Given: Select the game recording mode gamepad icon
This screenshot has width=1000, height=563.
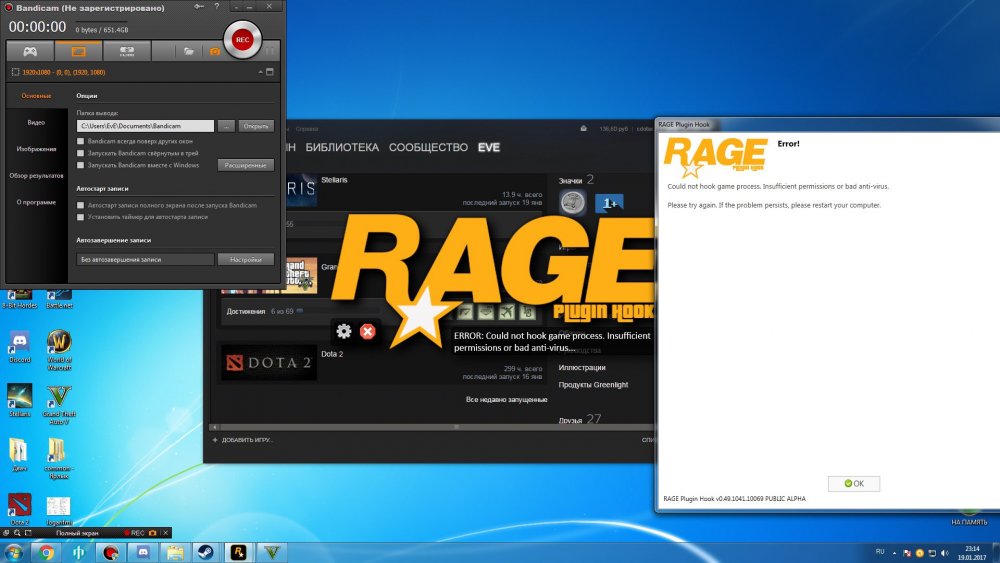Looking at the screenshot, I should click(x=31, y=51).
